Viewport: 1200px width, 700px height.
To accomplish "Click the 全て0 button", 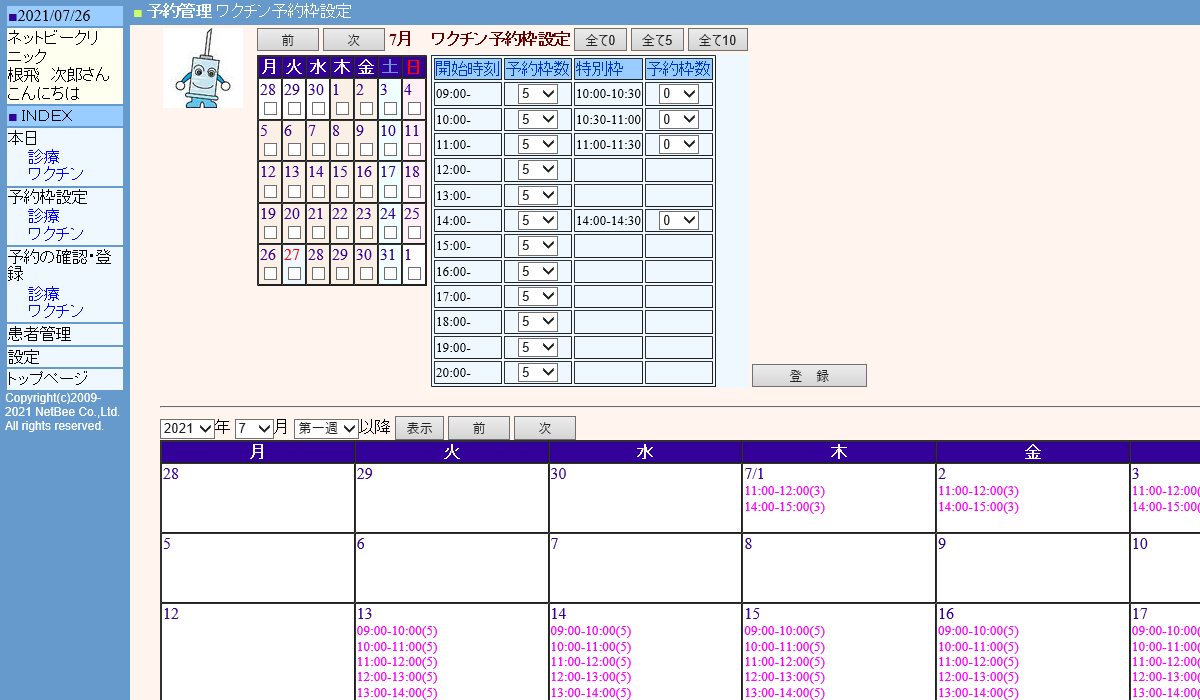I will point(600,40).
